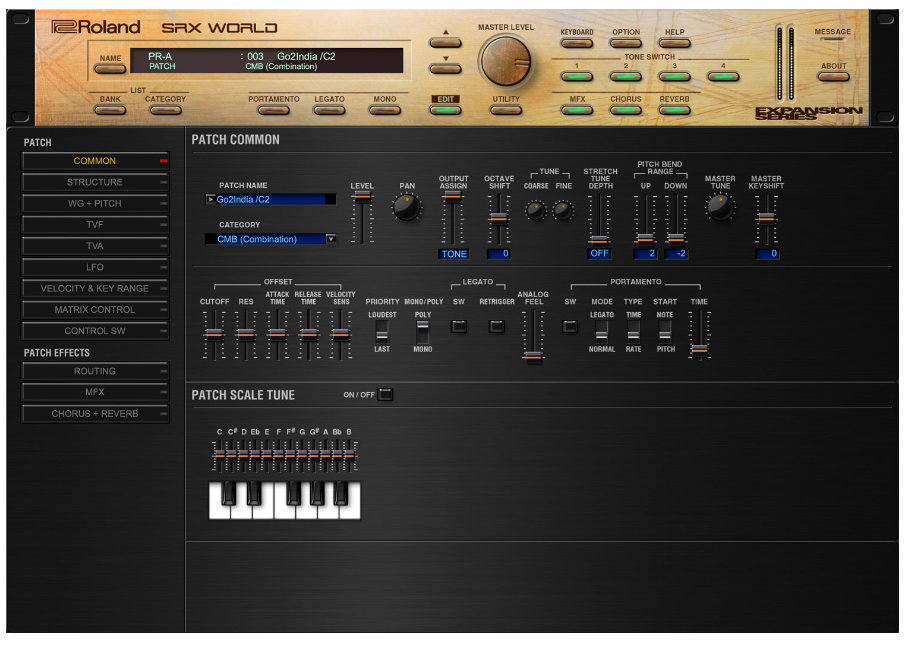Toggle the Legato SW switch
The height and width of the screenshot is (649, 914).
point(459,327)
